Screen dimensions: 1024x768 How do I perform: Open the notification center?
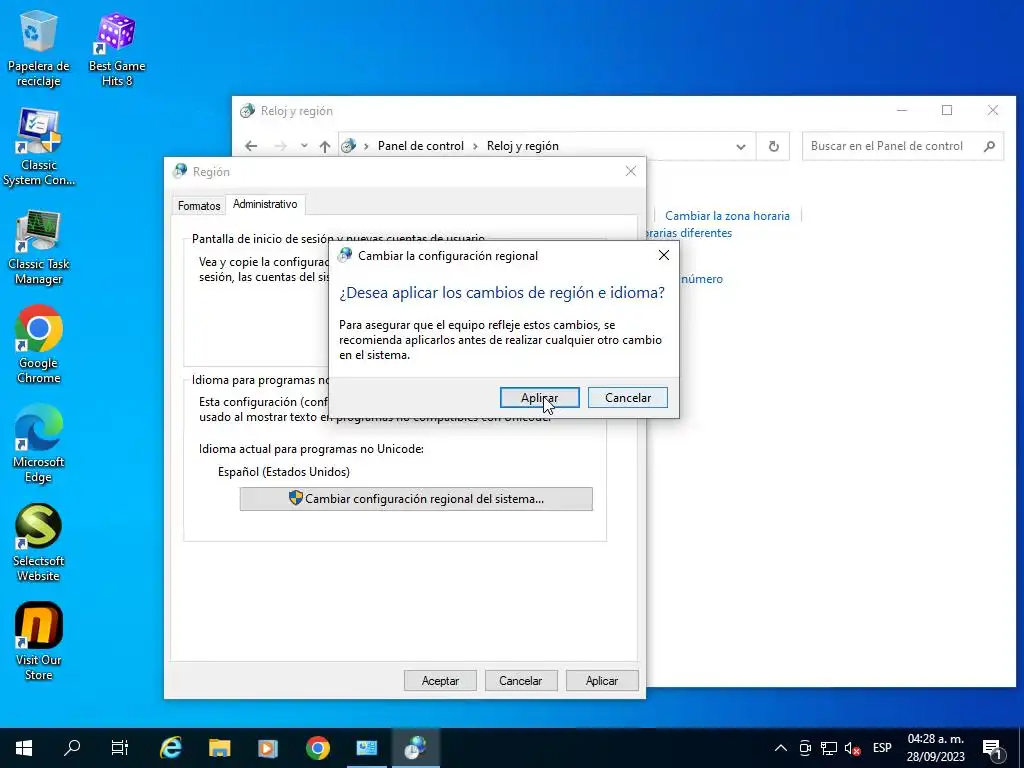click(992, 748)
